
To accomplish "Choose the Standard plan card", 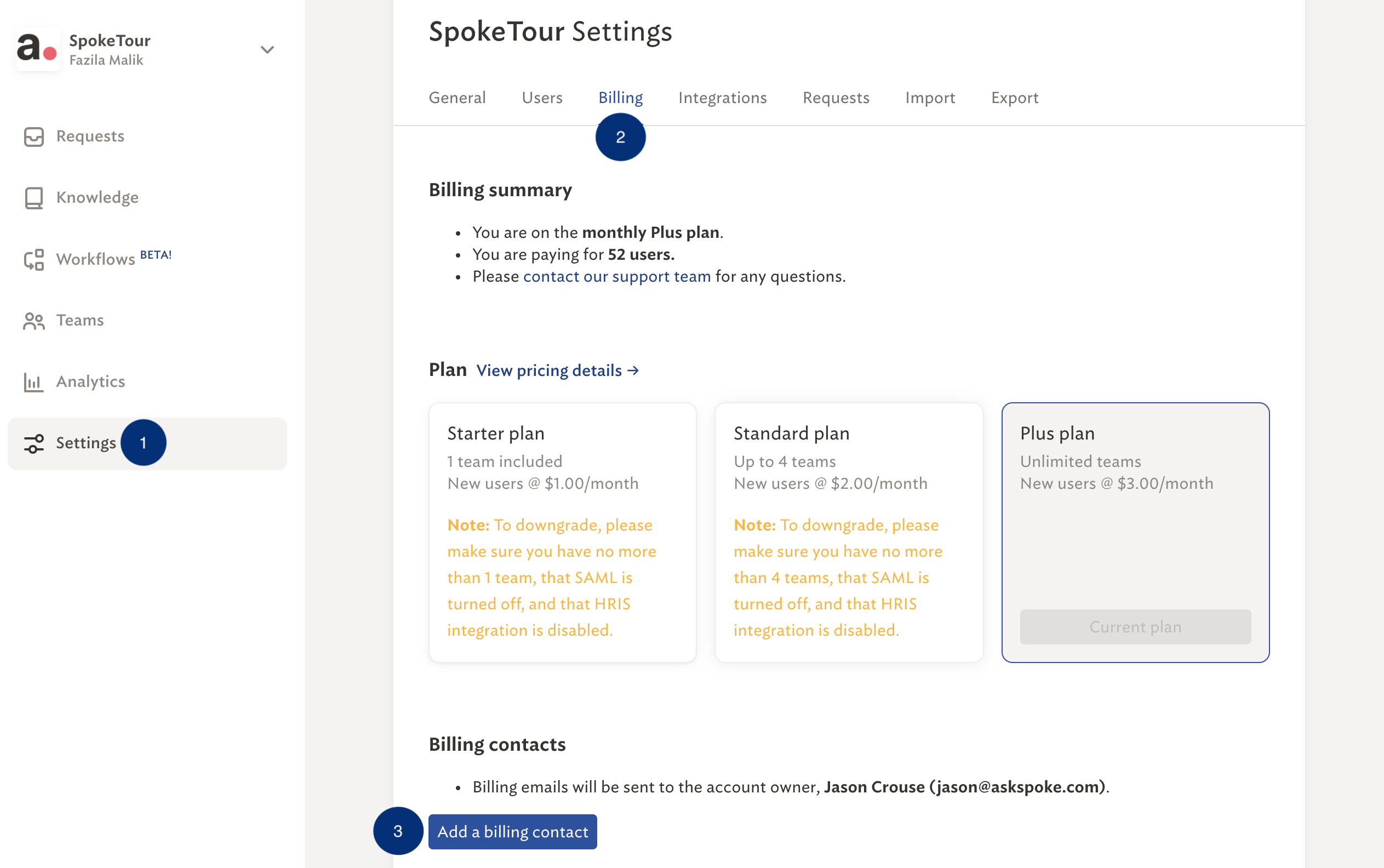I will coord(849,532).
